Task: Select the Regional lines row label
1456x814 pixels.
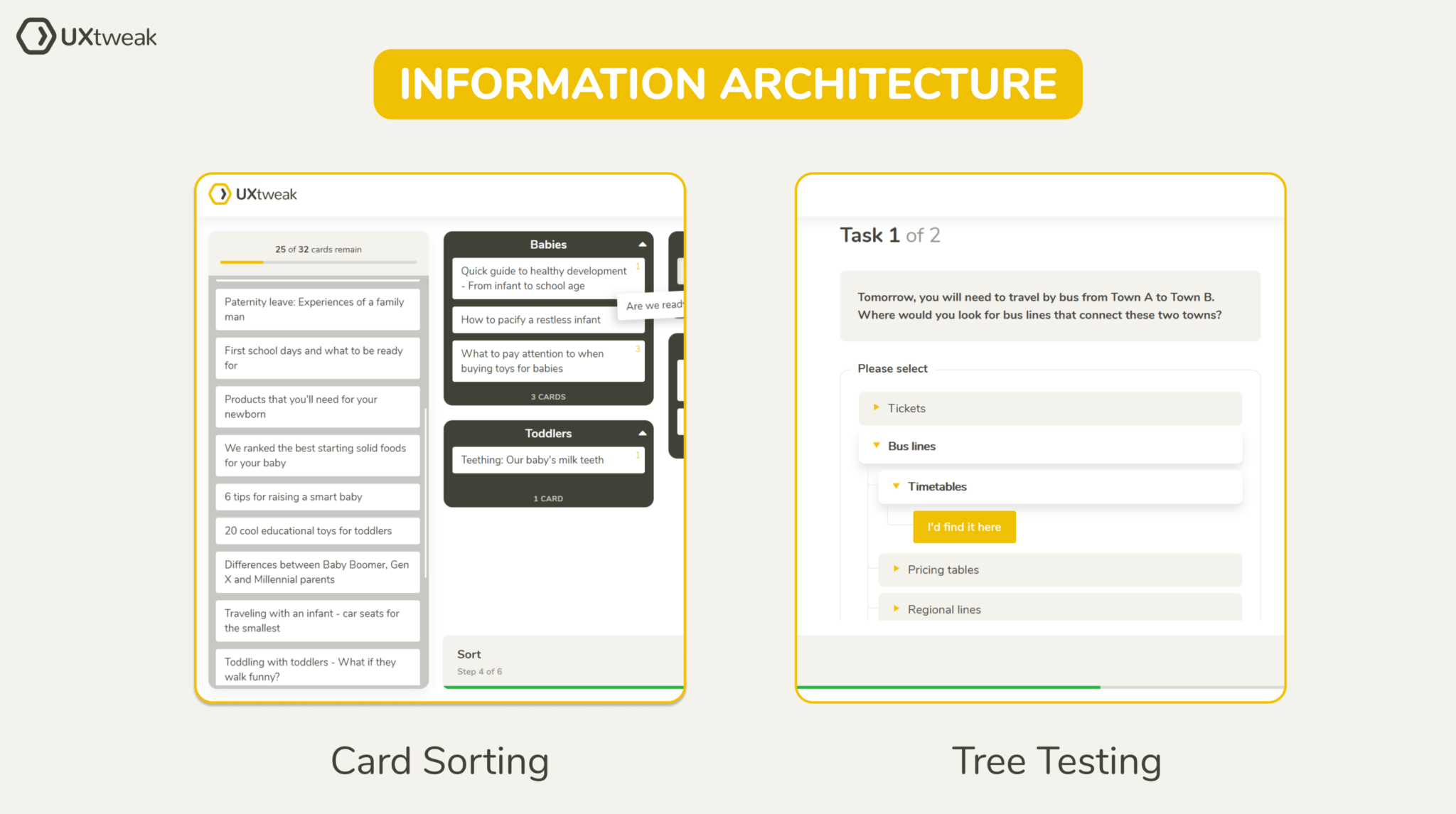Action: (x=944, y=609)
